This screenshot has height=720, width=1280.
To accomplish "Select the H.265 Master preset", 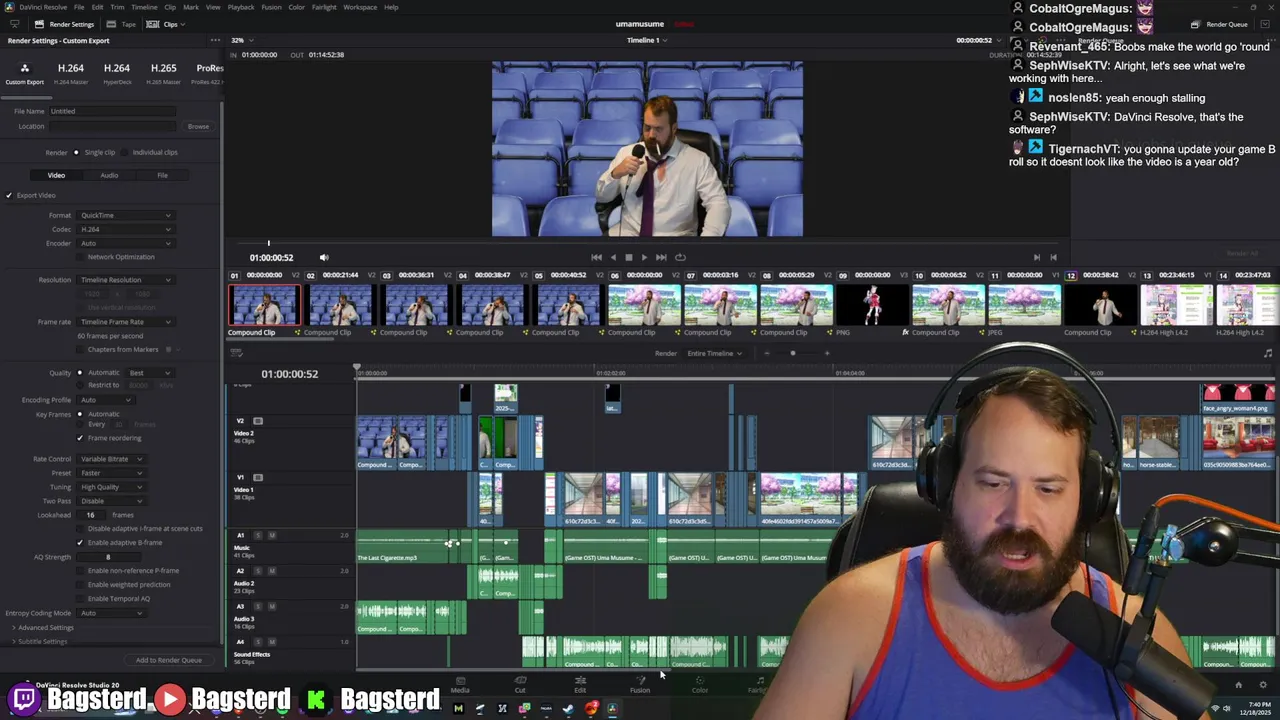I will click(163, 72).
